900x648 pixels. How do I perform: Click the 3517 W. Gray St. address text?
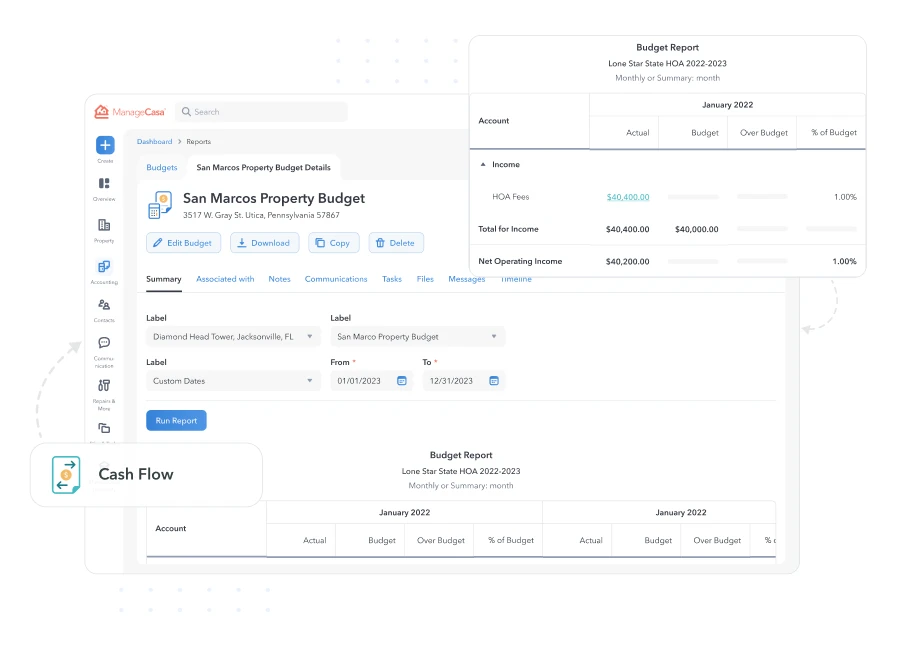[x=261, y=215]
